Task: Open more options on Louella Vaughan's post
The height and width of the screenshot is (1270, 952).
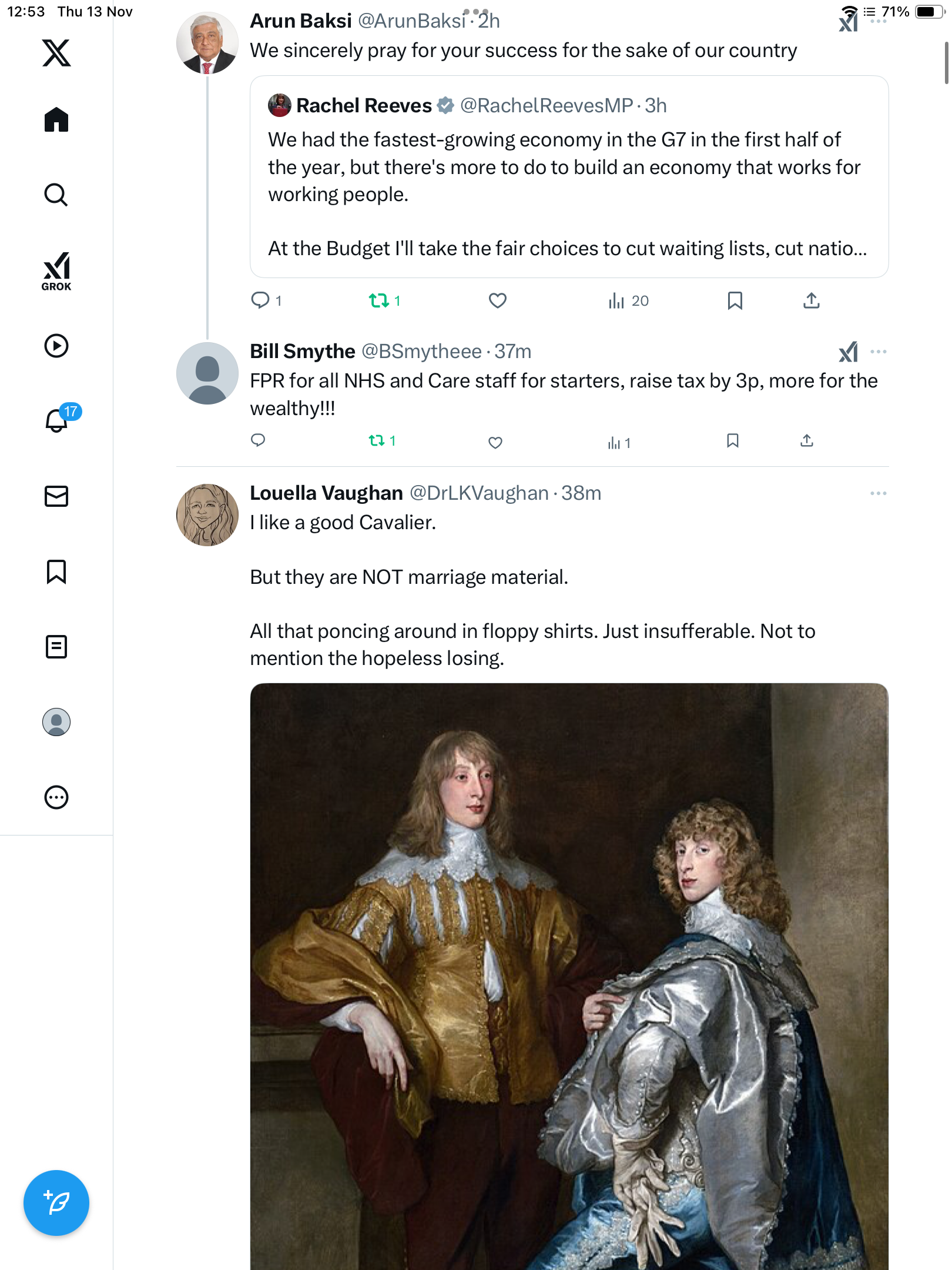Action: [x=878, y=493]
